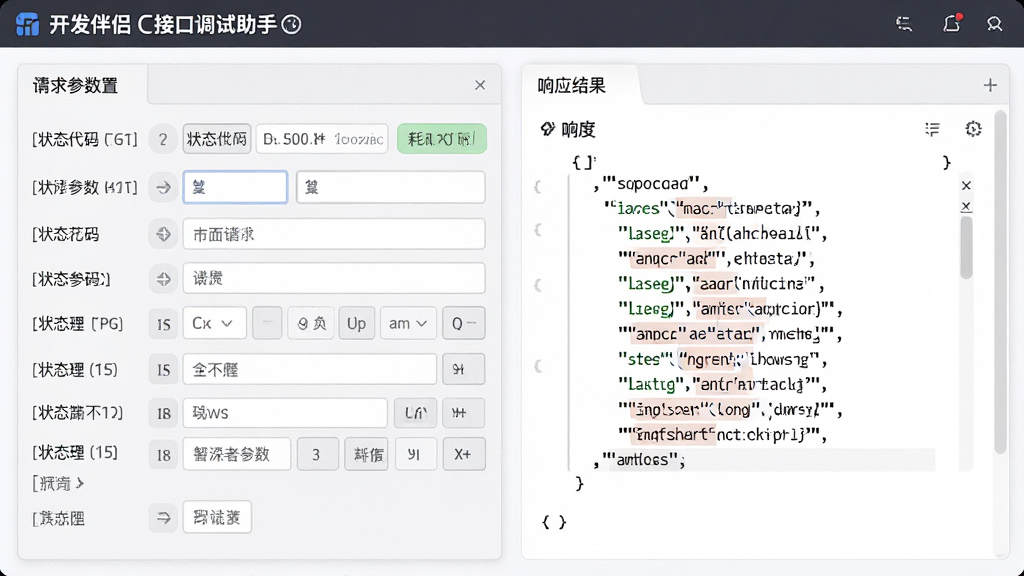Add a new tab with the plus icon
This screenshot has height=576, width=1024.
990,85
